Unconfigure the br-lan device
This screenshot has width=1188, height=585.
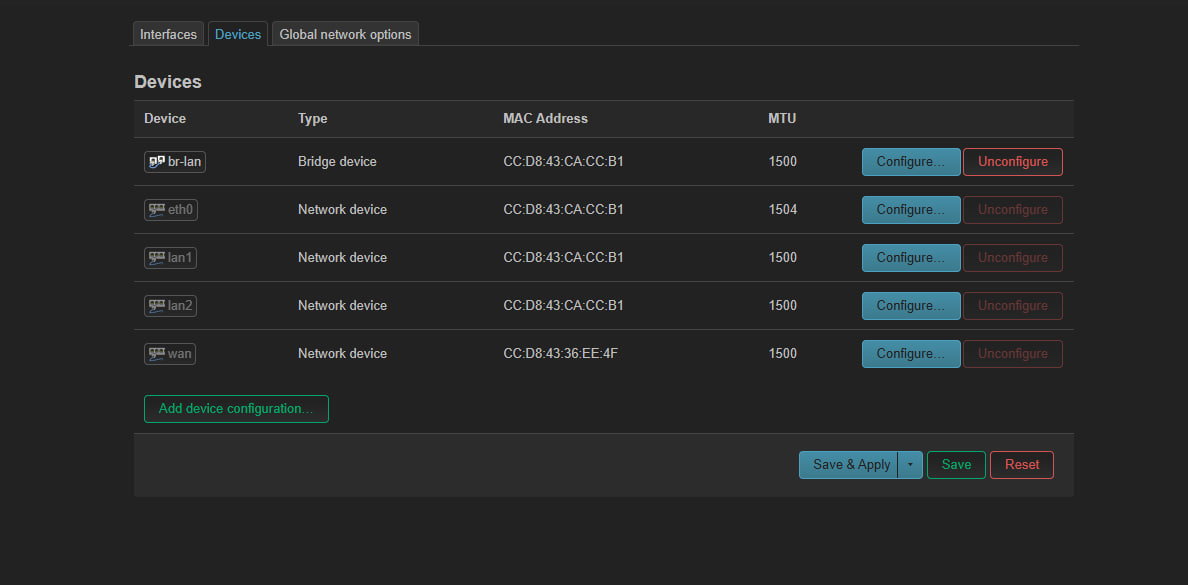(1013, 161)
